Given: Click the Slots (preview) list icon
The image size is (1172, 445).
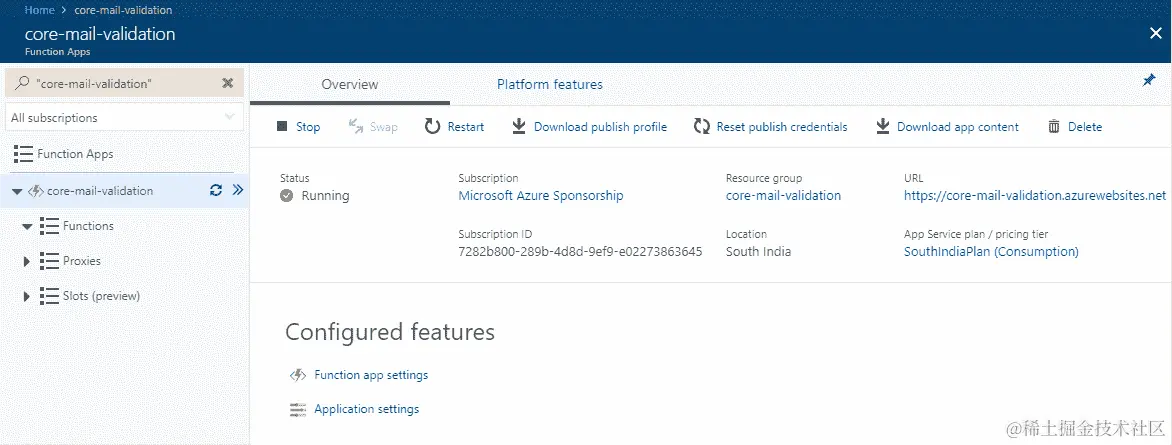Looking at the screenshot, I should [x=49, y=296].
